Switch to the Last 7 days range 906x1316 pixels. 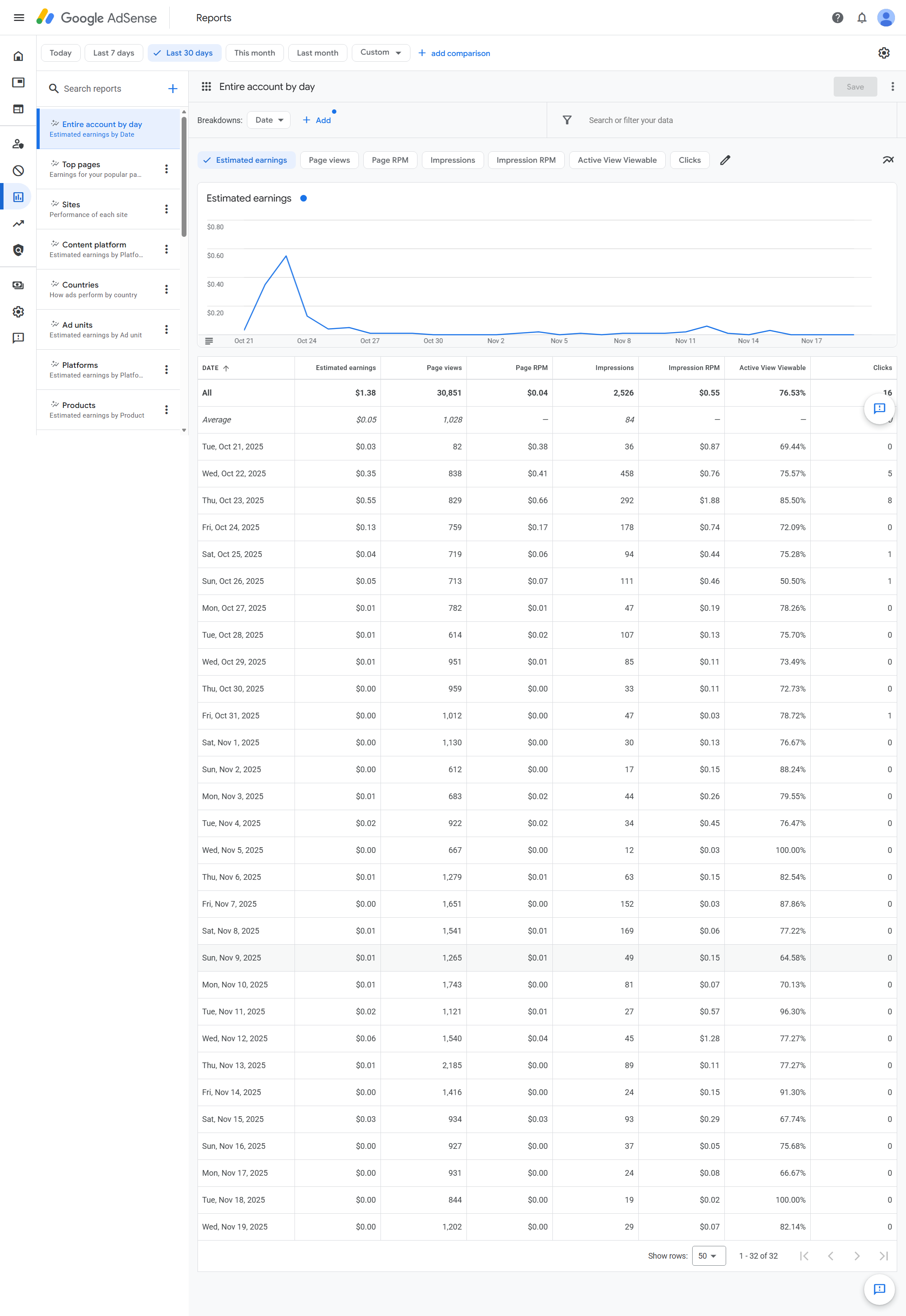(x=114, y=53)
